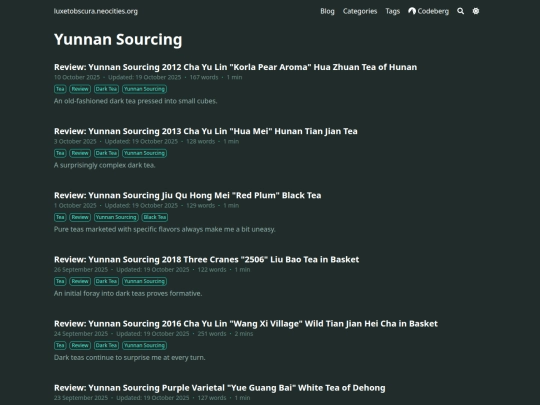Viewport: 540px width, 405px height.
Task: Click the '26 September 2025' post date
Action: [x=81, y=270]
